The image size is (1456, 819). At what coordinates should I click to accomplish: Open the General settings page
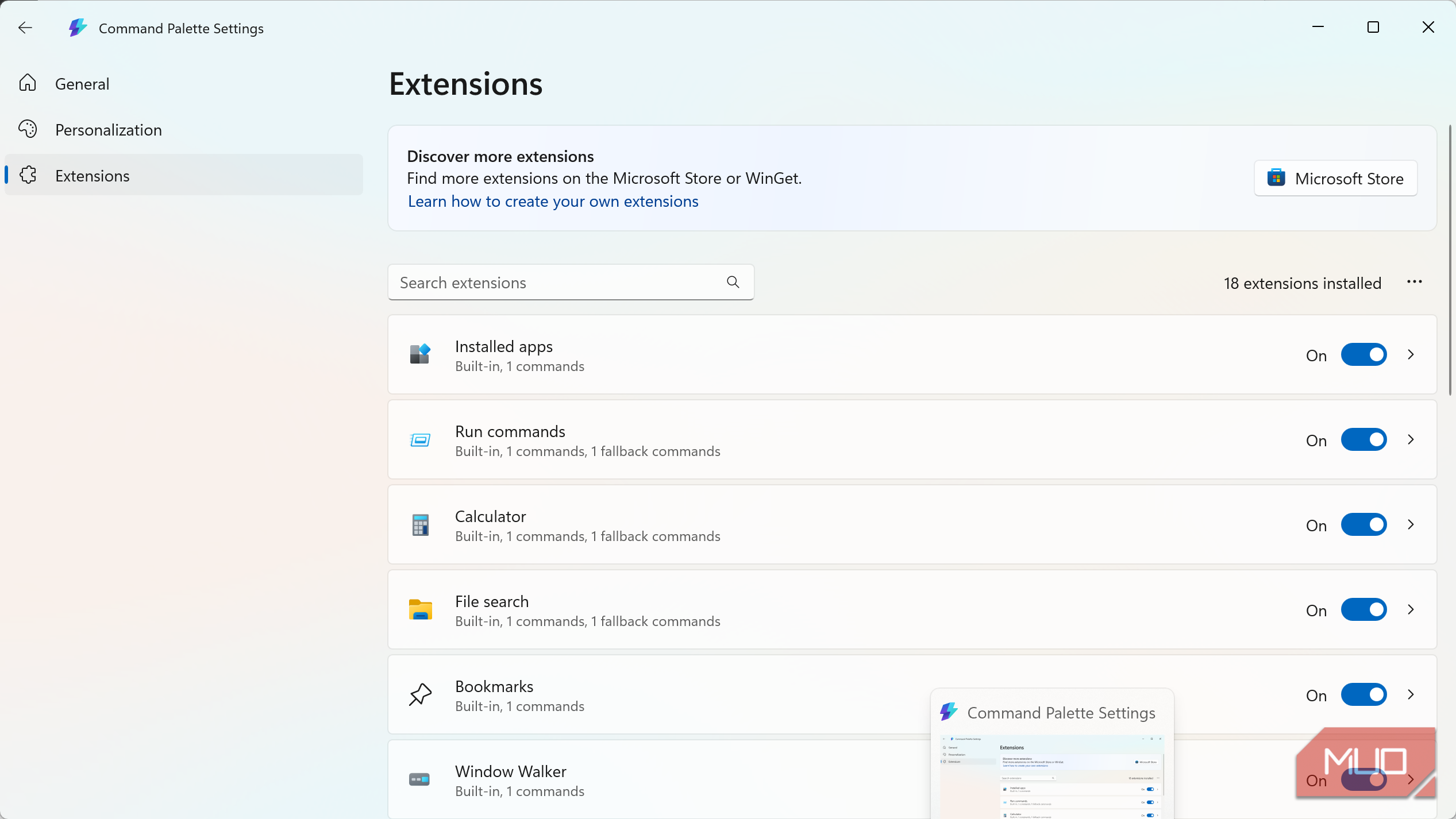point(184,84)
